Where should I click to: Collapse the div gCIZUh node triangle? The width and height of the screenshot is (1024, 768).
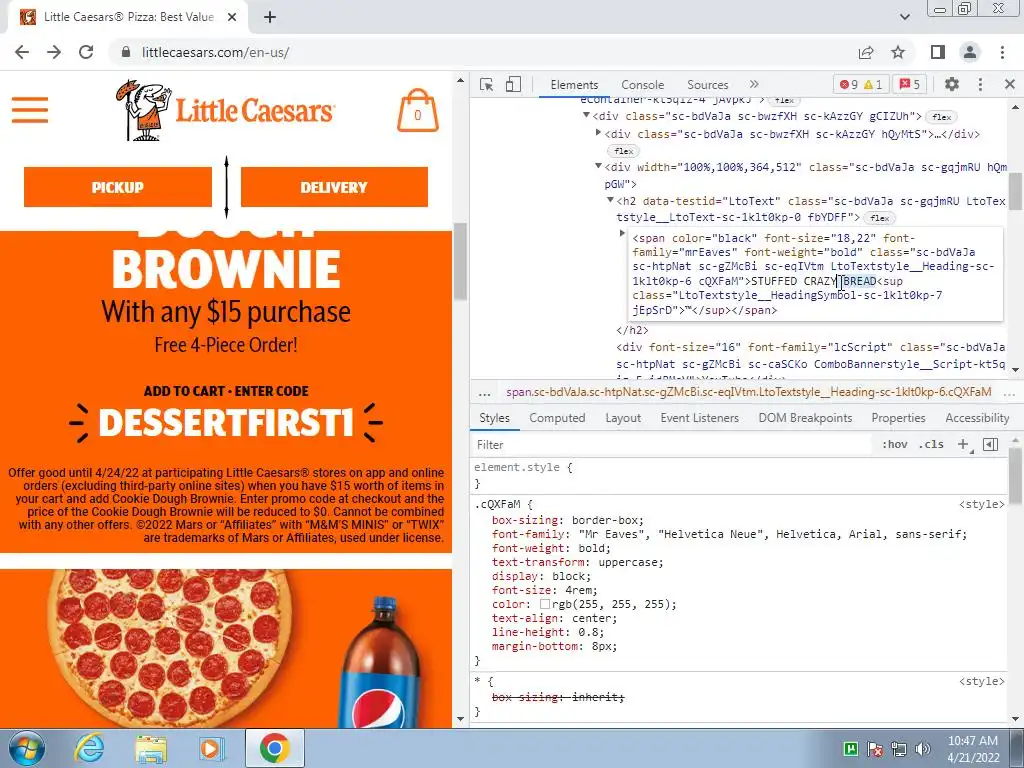[x=586, y=116]
